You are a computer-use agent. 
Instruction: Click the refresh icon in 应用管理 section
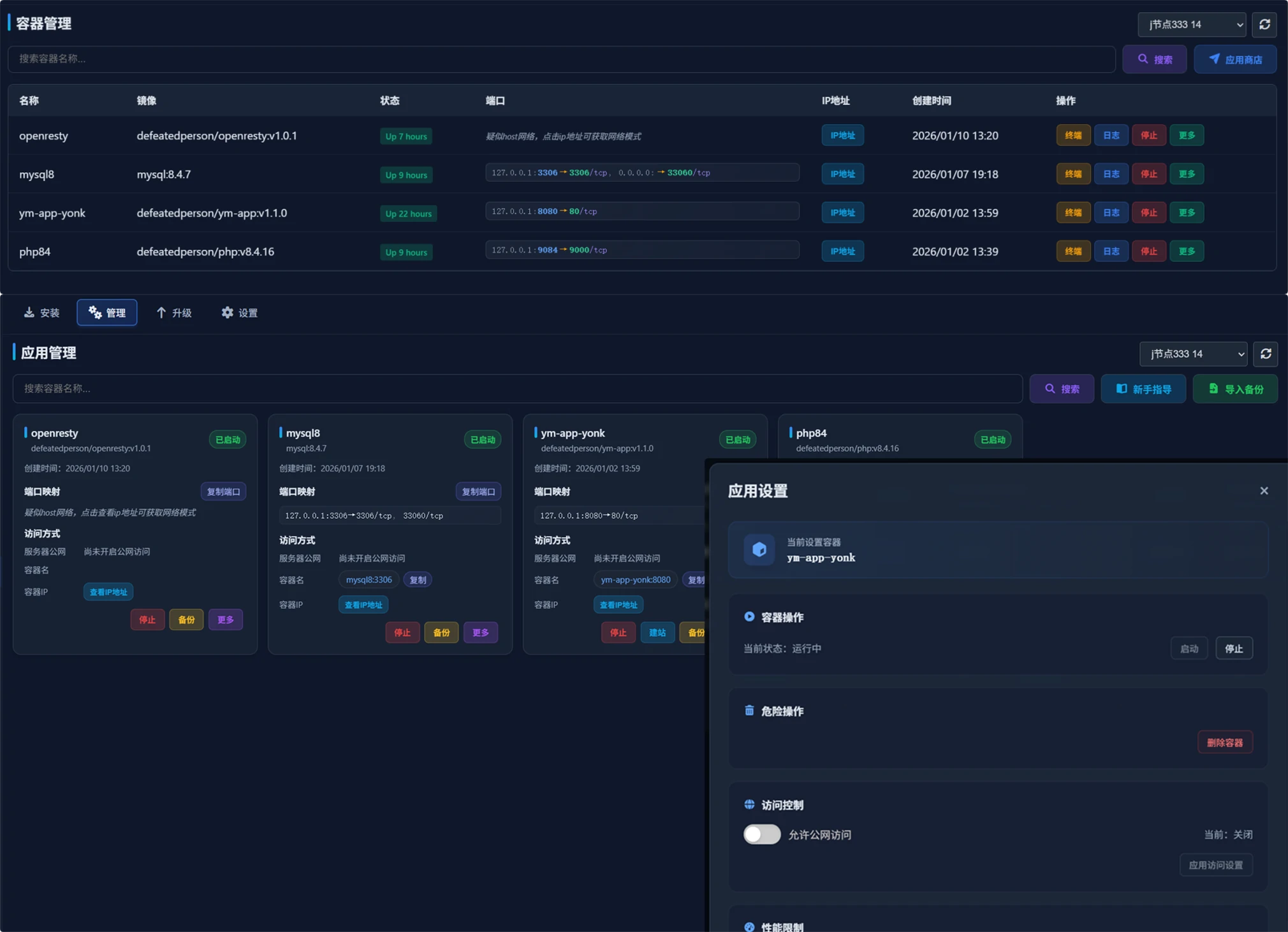(1266, 354)
